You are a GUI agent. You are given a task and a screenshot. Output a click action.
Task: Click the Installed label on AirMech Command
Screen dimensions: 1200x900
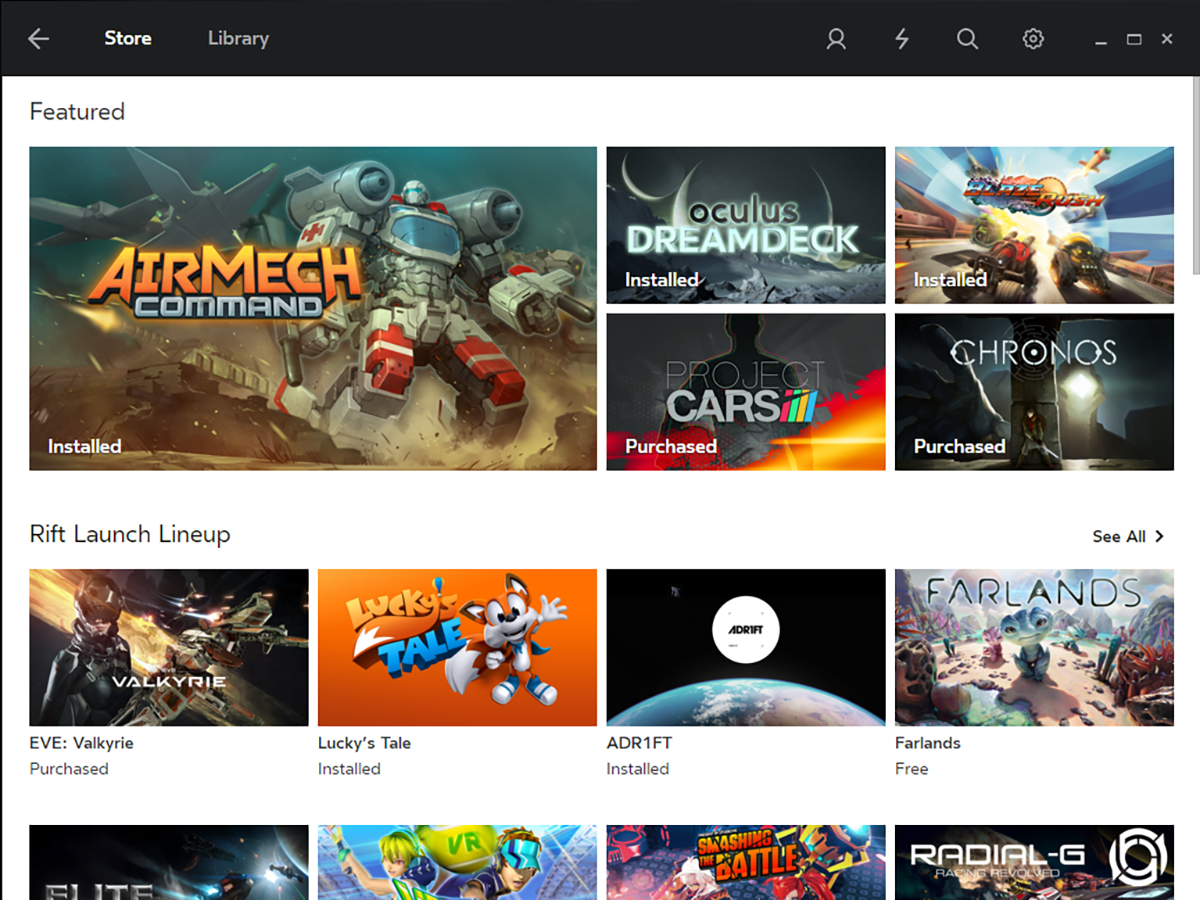click(85, 447)
